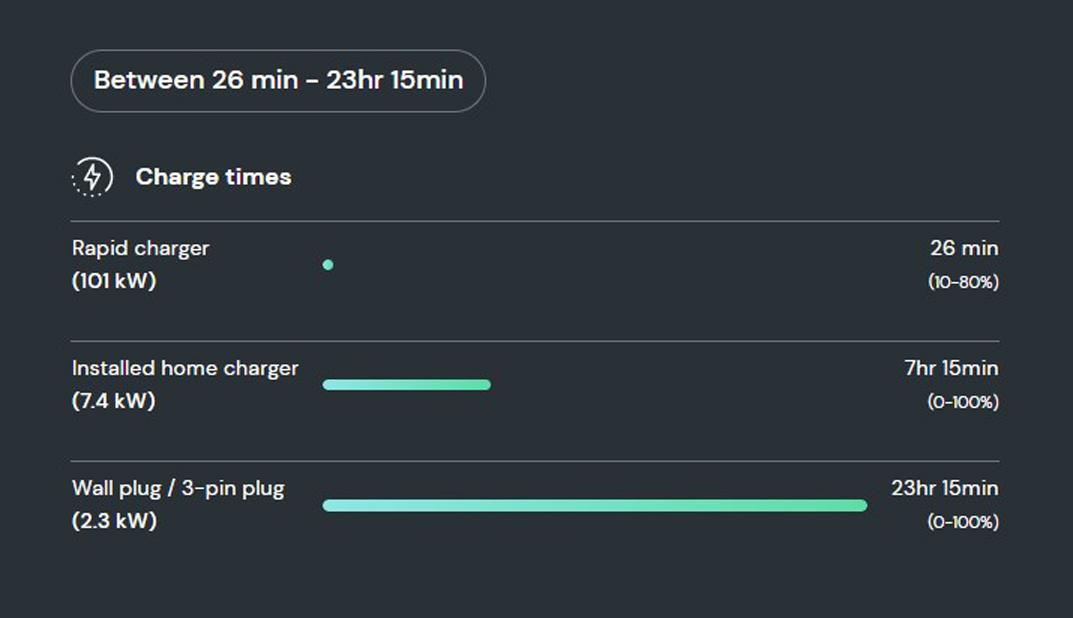The width and height of the screenshot is (1073, 618).
Task: Click the divider above Wall plug row
Action: [534, 461]
